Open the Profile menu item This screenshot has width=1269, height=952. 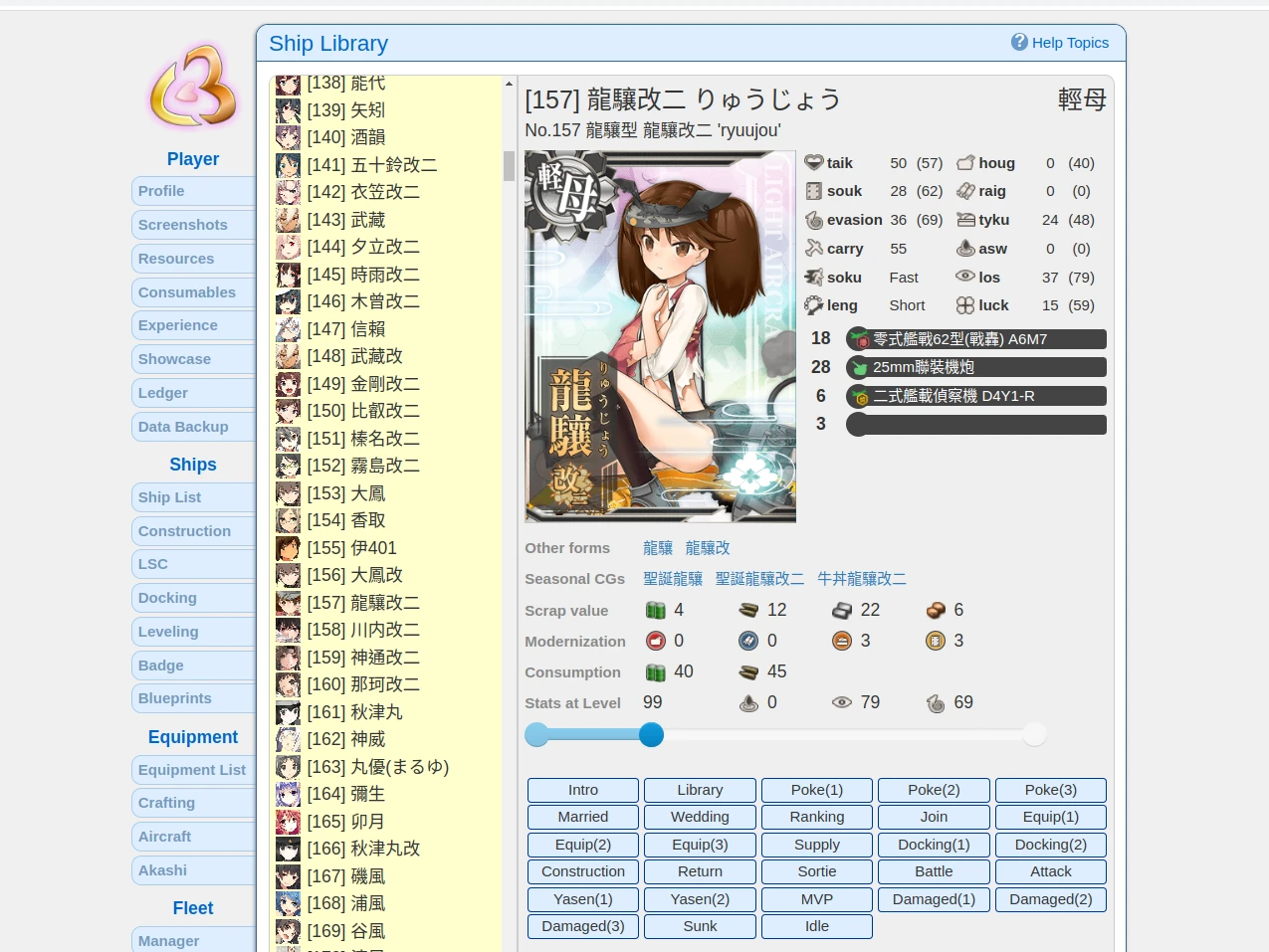(x=193, y=191)
